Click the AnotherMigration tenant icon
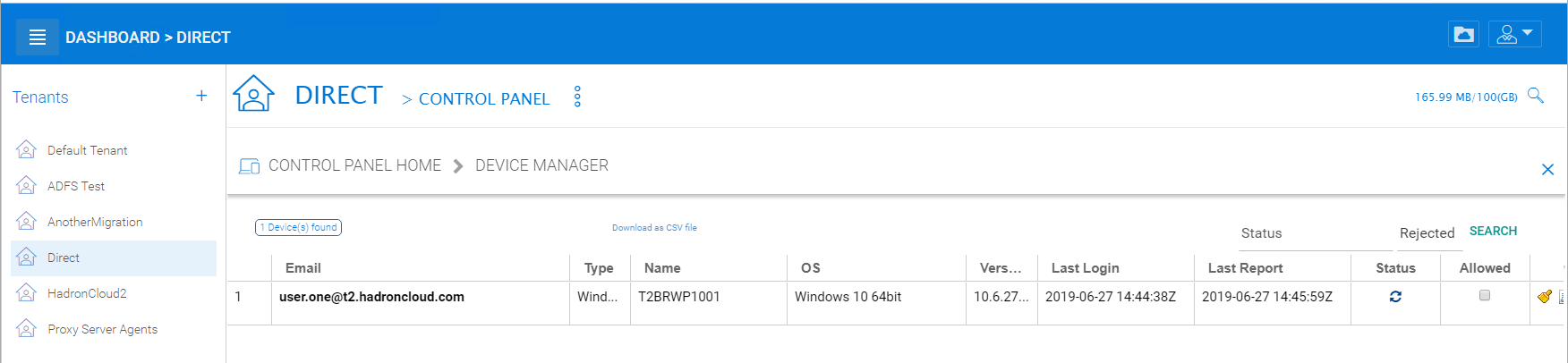1568x363 pixels. (26, 221)
